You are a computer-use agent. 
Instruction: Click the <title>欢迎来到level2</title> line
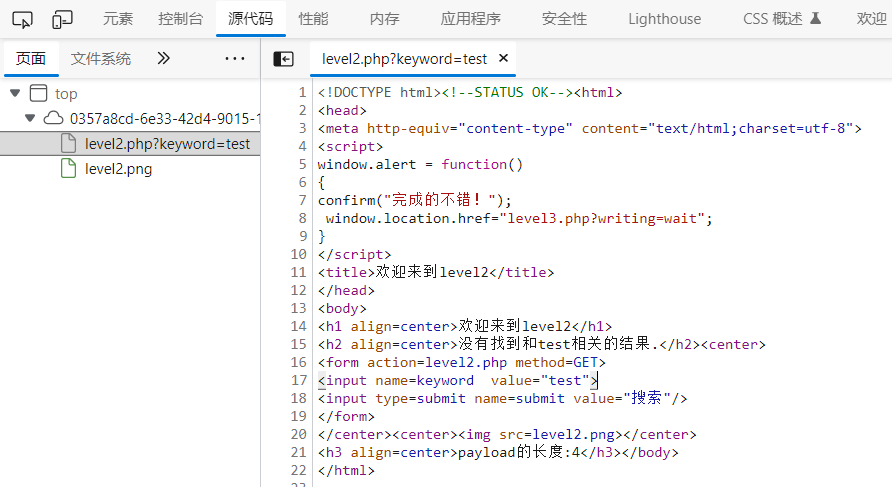click(x=436, y=273)
